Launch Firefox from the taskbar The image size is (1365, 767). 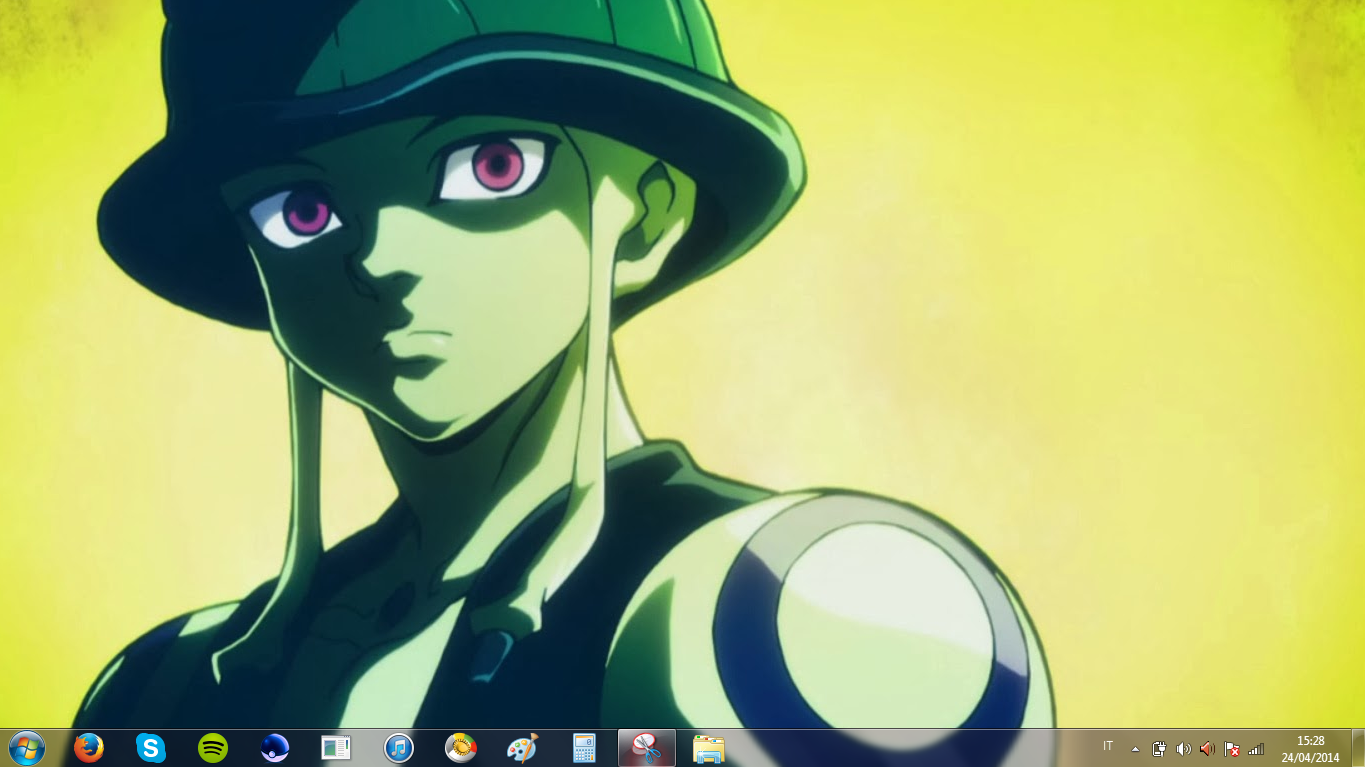tap(89, 748)
